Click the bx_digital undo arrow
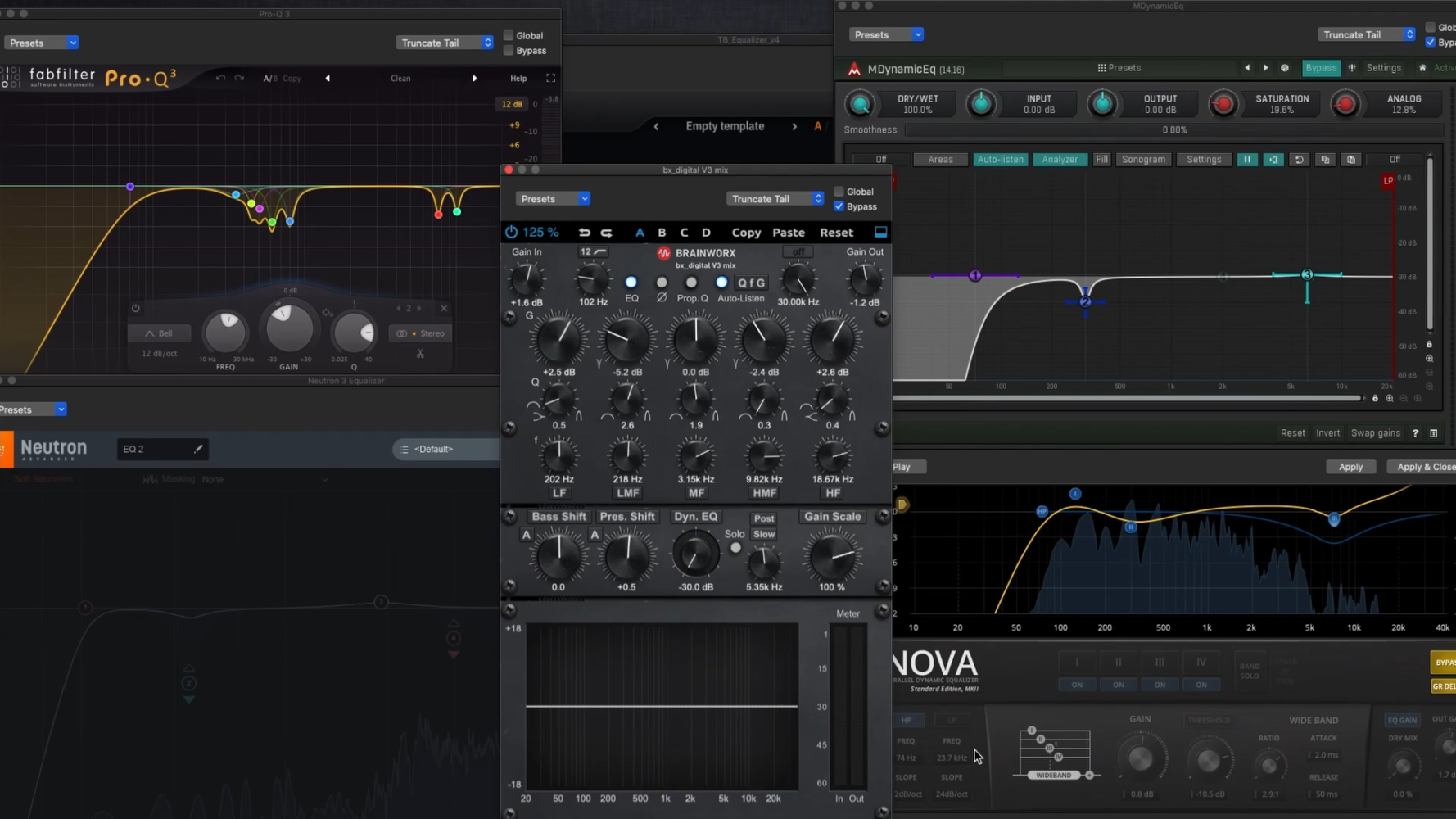1456x819 pixels. point(584,233)
